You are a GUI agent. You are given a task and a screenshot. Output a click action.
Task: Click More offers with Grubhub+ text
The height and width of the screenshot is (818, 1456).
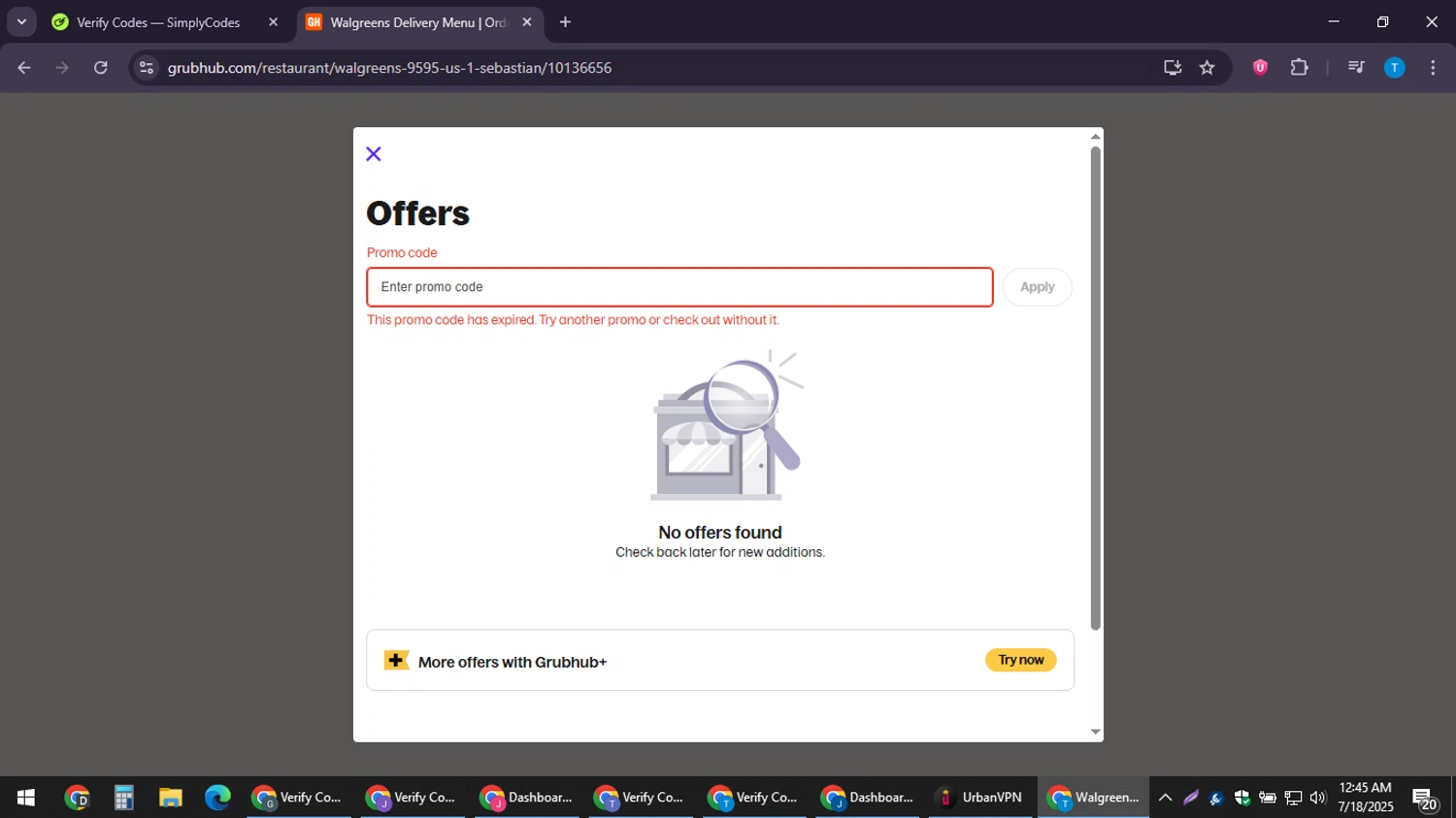[513, 663]
